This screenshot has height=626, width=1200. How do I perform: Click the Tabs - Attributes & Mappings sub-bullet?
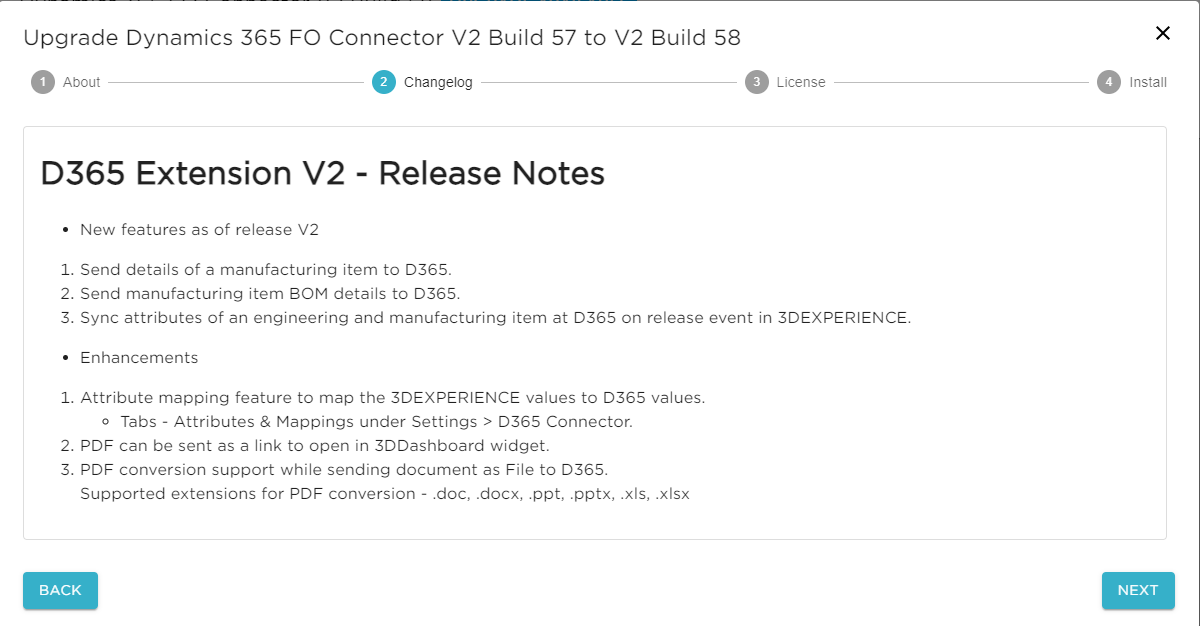pos(376,422)
